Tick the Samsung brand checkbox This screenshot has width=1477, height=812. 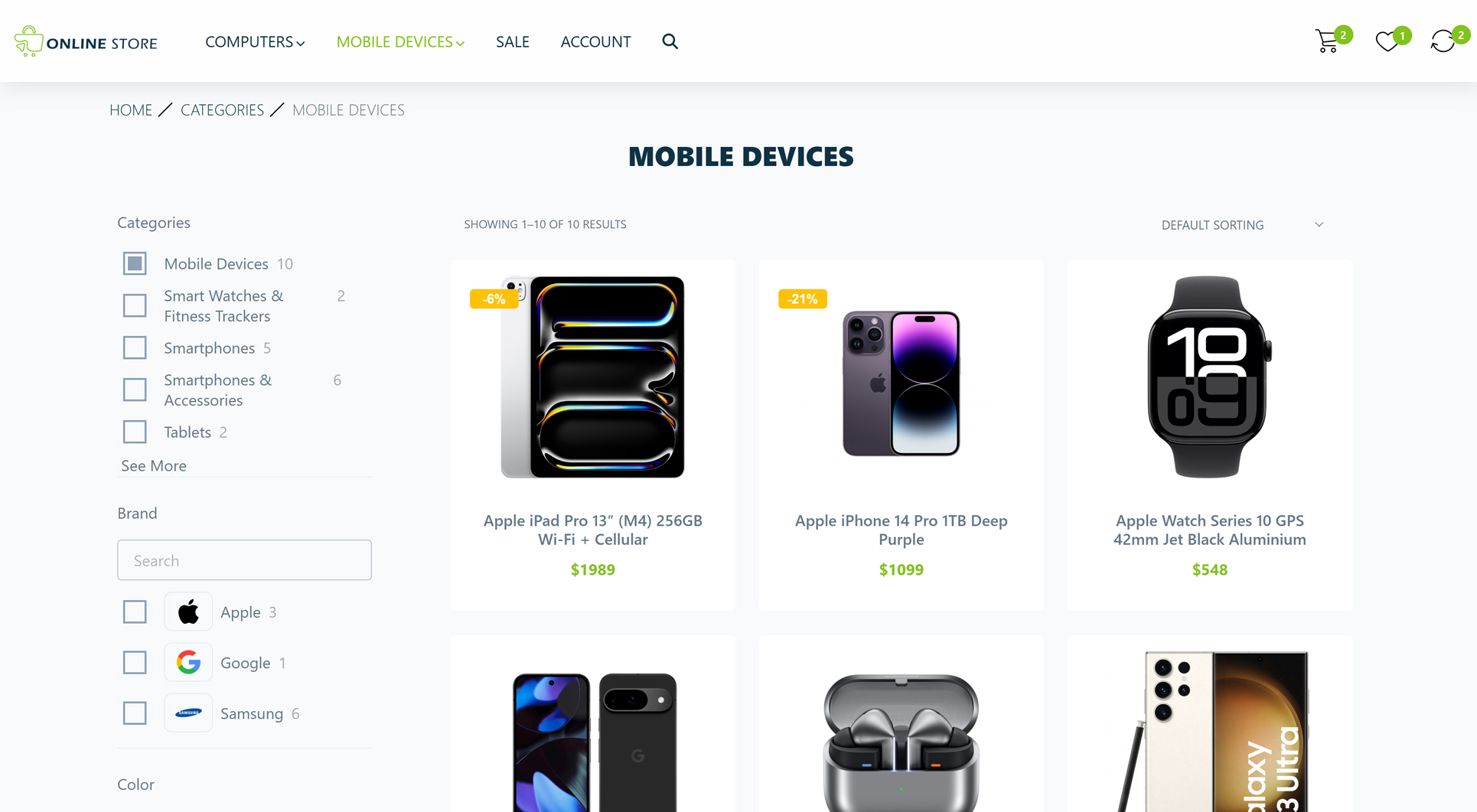pos(135,713)
